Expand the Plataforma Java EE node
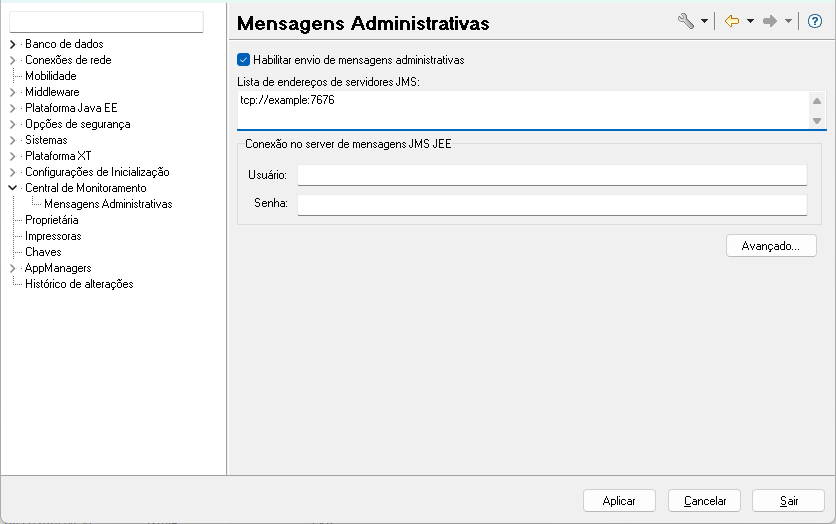 click(12, 108)
